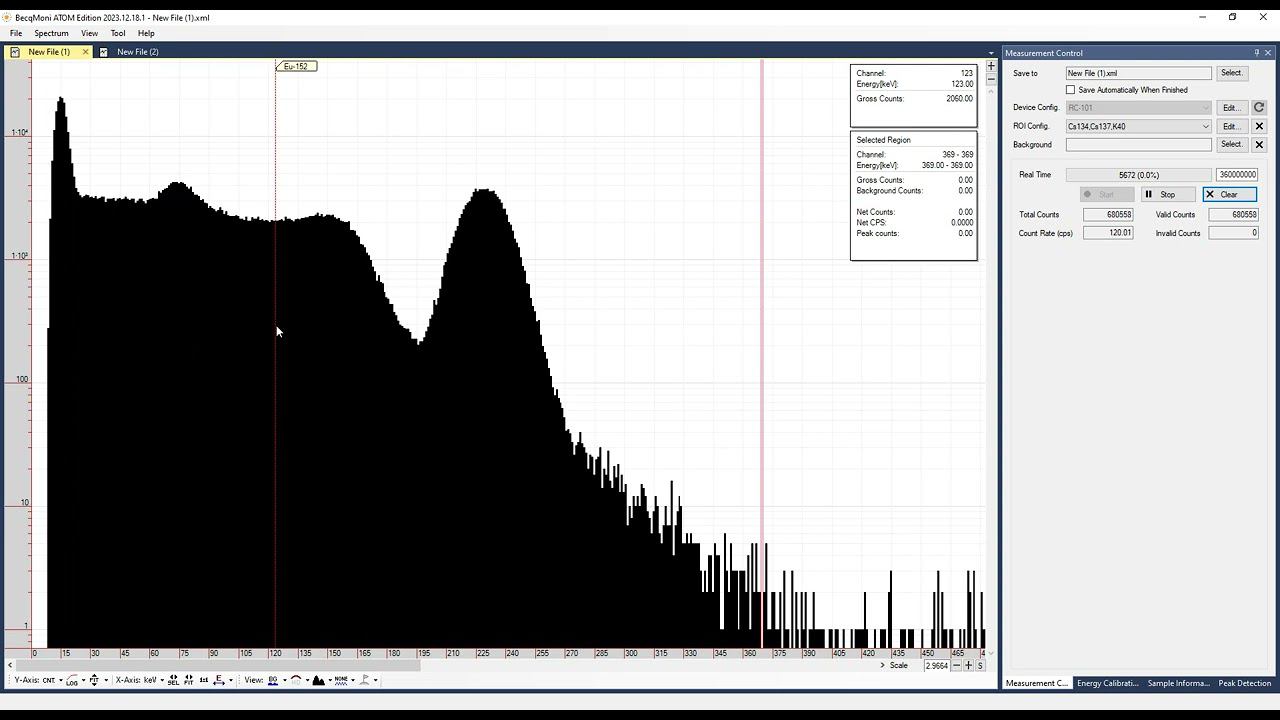Open the File menu
This screenshot has height=720, width=1280.
16,33
